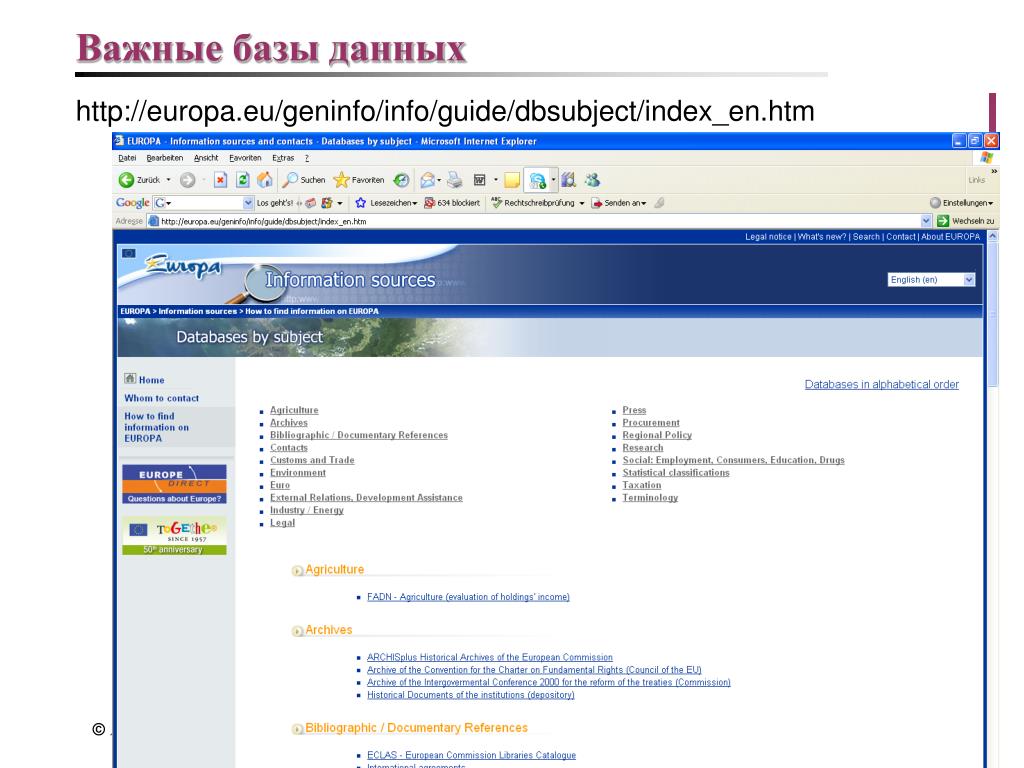Click the About EUROPA header link
The width and height of the screenshot is (1024, 768).
coord(950,237)
